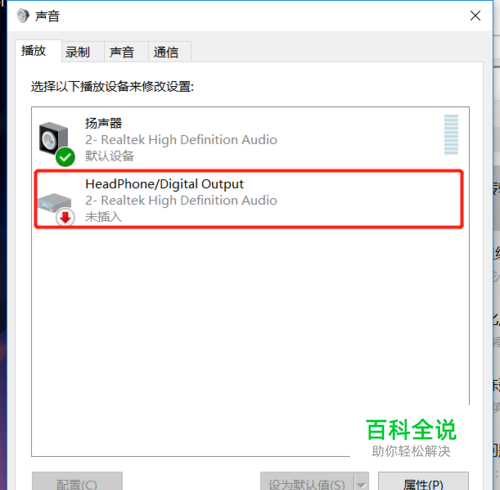This screenshot has width=500, height=490.
Task: Click the 百科全说 watermark logo
Action: [x=411, y=430]
